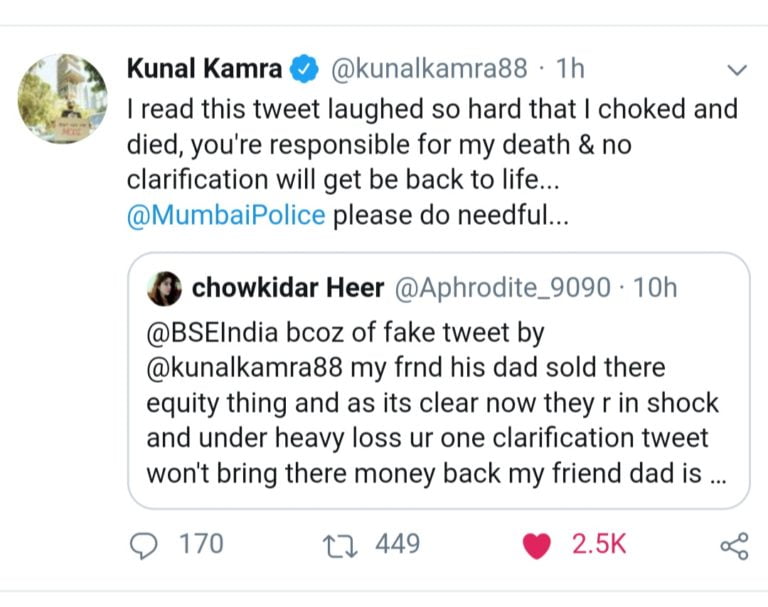The image size is (768, 607).
Task: Click the 170 replies count
Action: coord(200,545)
